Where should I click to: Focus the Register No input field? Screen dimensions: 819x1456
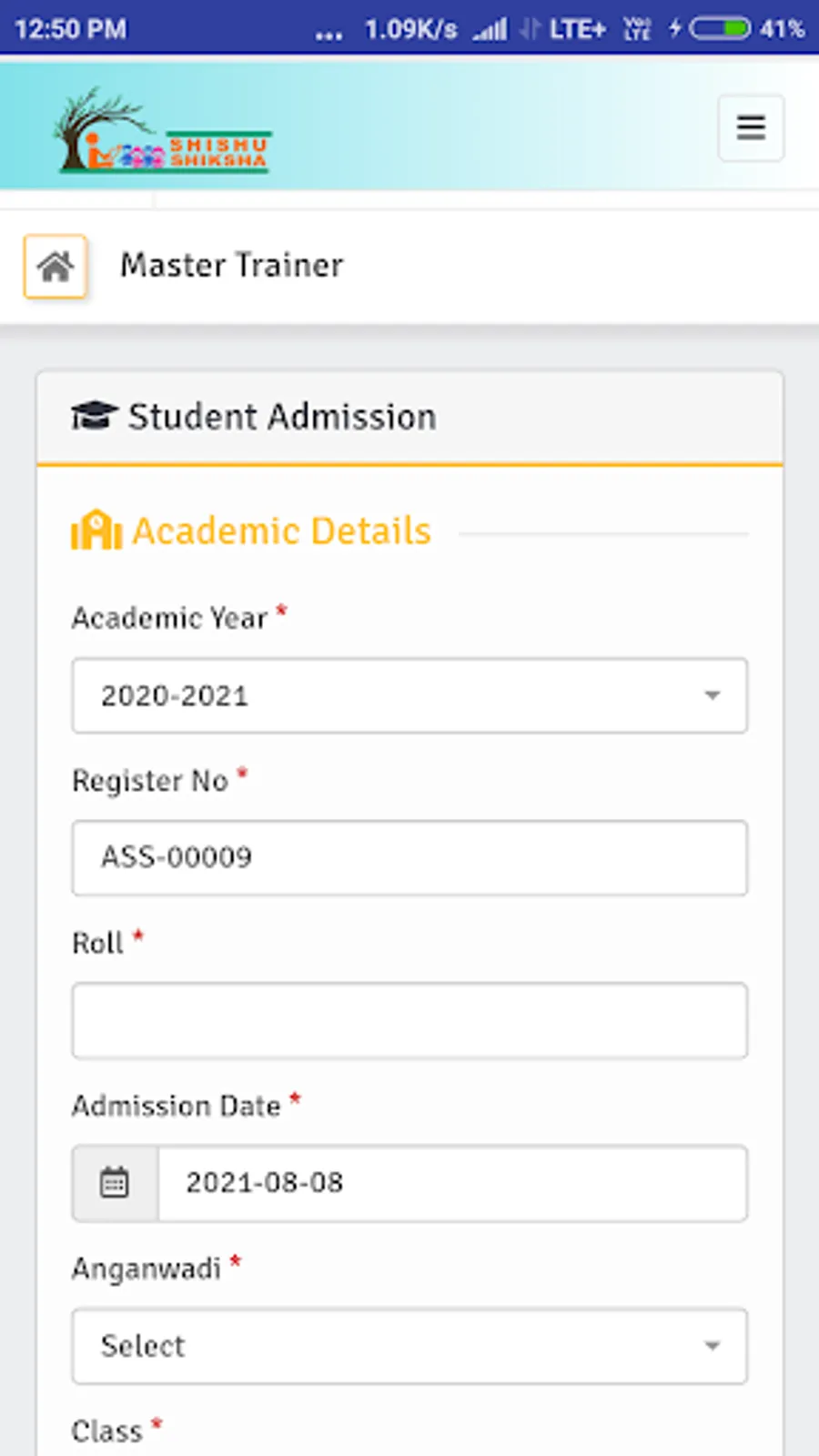tap(409, 858)
